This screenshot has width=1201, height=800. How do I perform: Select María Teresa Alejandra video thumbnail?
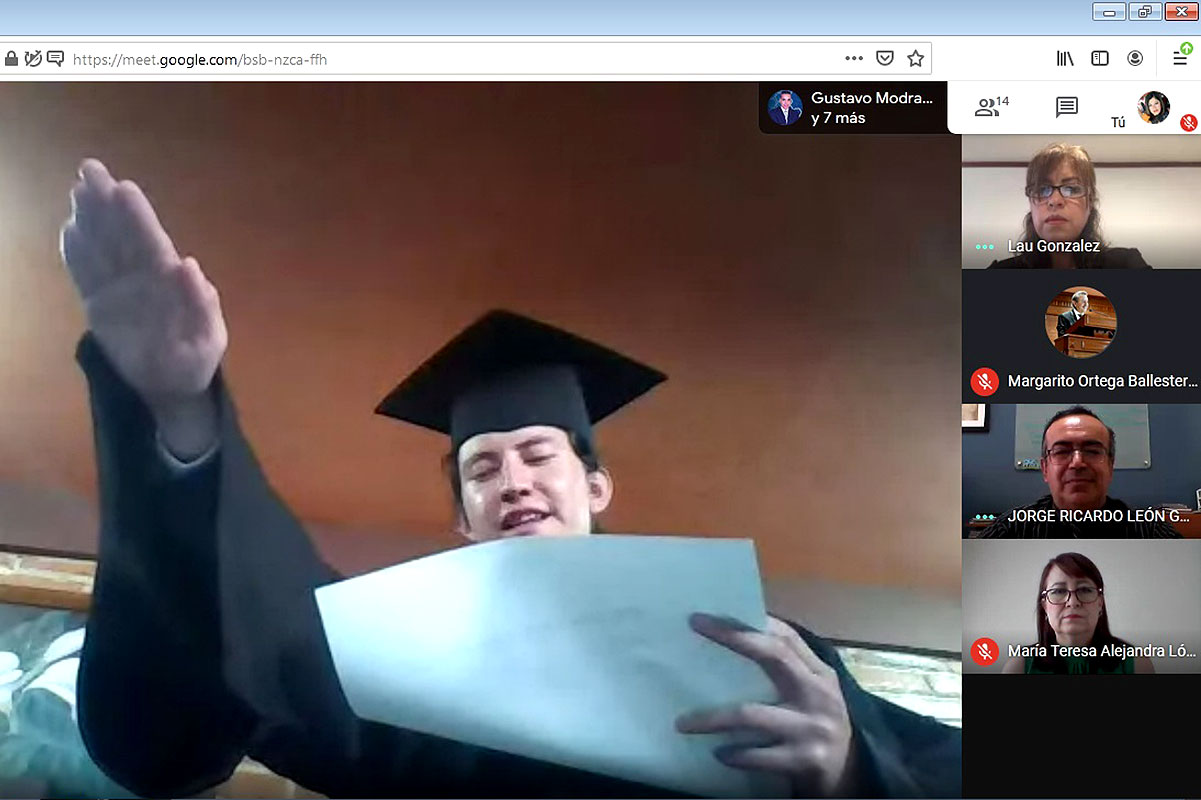click(1081, 606)
